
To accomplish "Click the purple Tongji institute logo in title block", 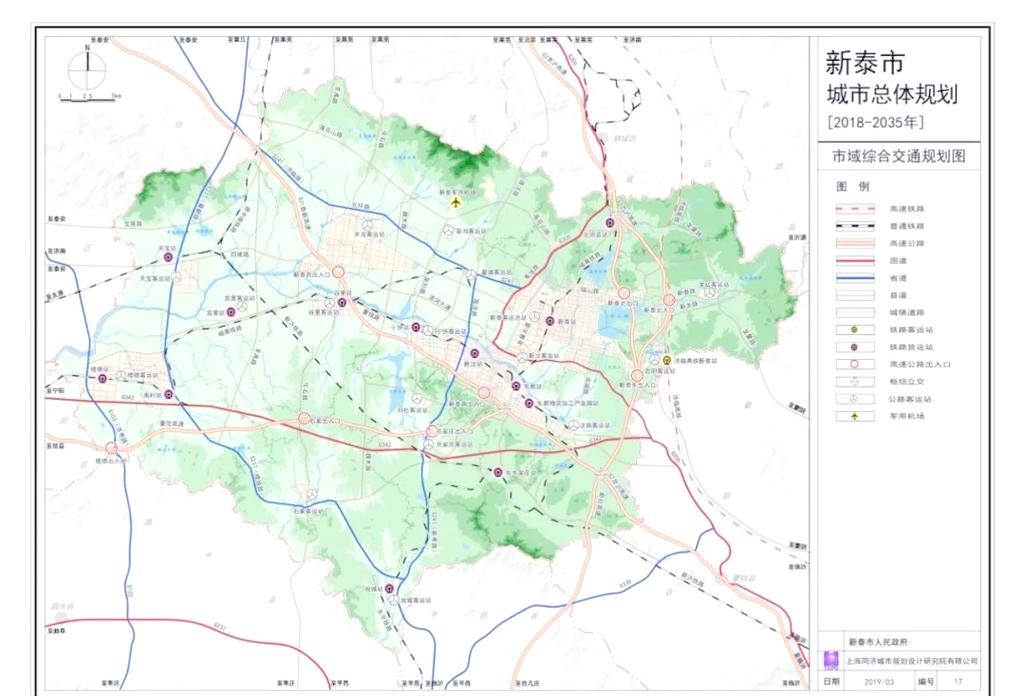I will [x=831, y=659].
